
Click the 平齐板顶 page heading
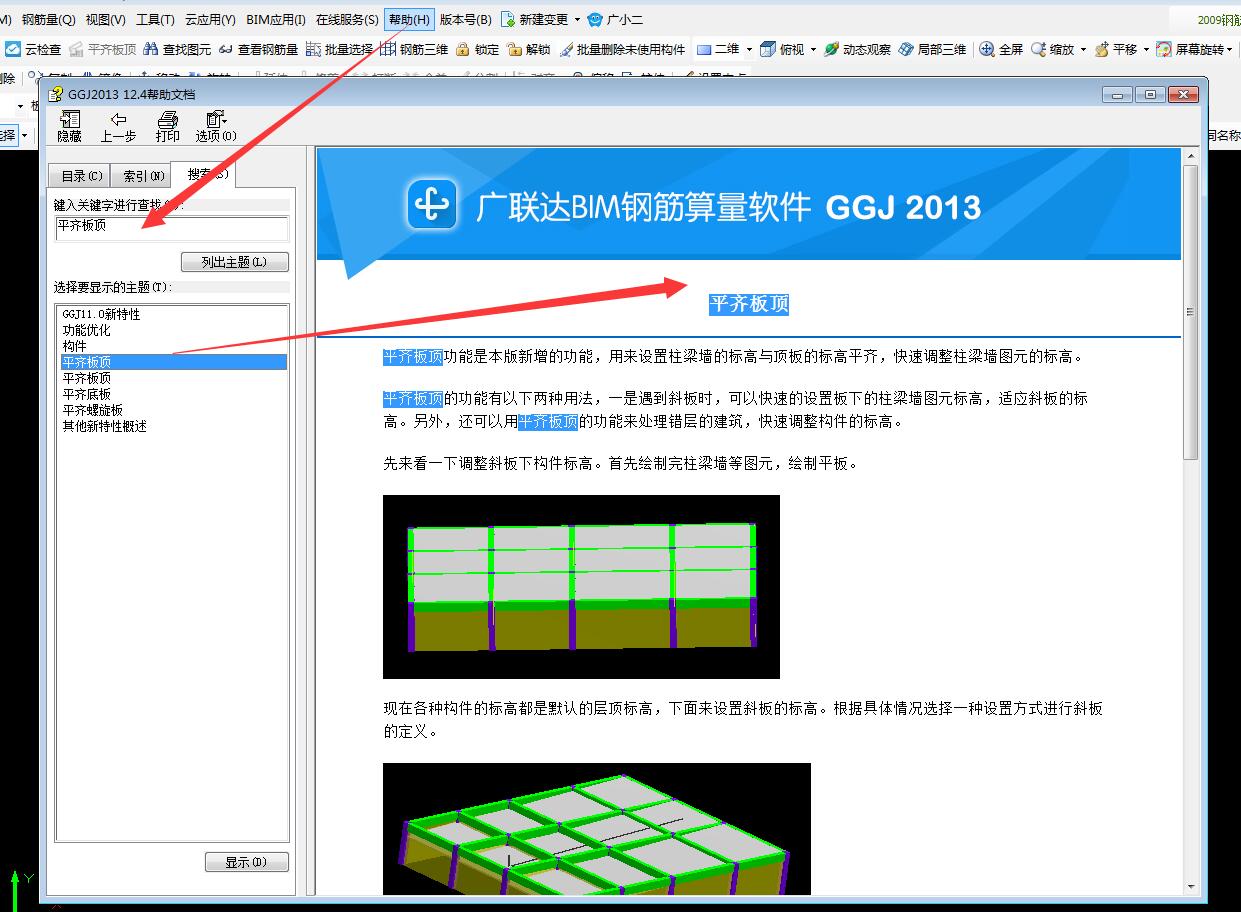749,304
